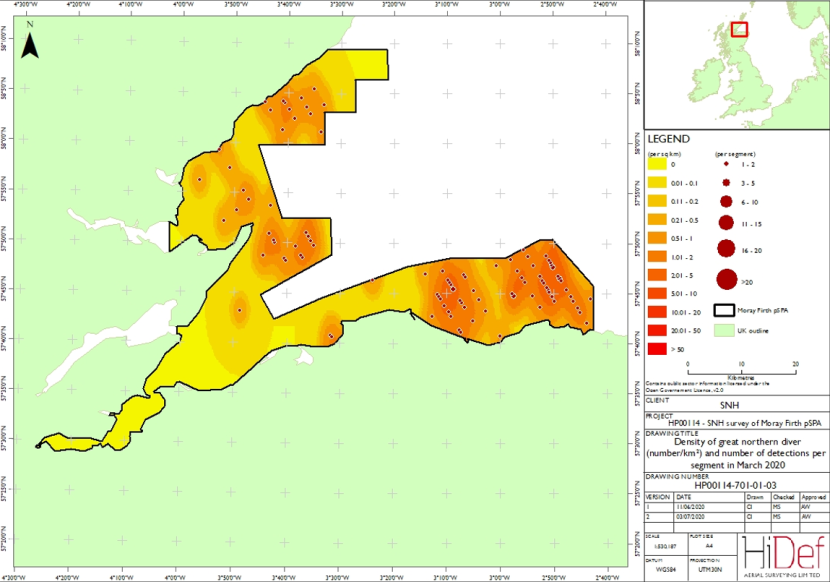Click the date cell 03/07/2020
Image resolution: width=830 pixels, height=582 pixels.
[690, 516]
